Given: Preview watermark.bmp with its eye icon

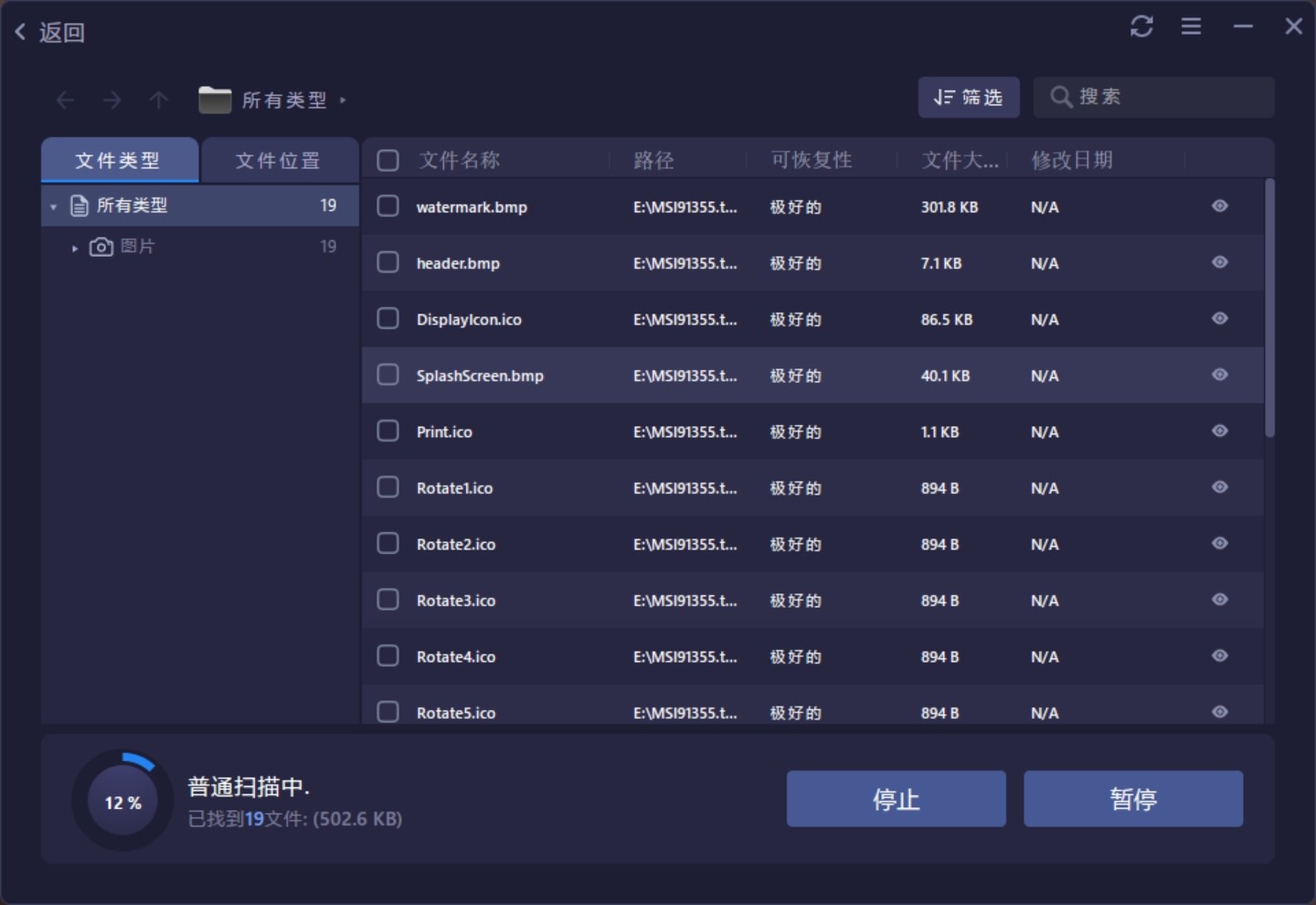Looking at the screenshot, I should (1219, 206).
